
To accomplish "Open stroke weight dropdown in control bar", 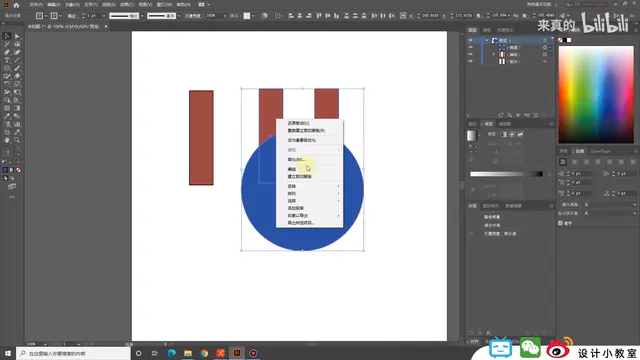I will 103,16.
